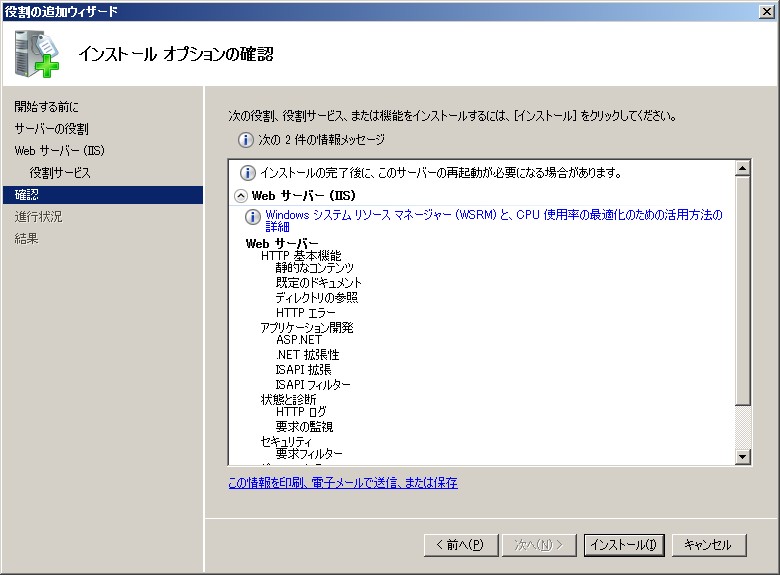Screen dimensions: 780x575
Task: Cancel the wizard with キャンセル button
Action: coord(708,545)
